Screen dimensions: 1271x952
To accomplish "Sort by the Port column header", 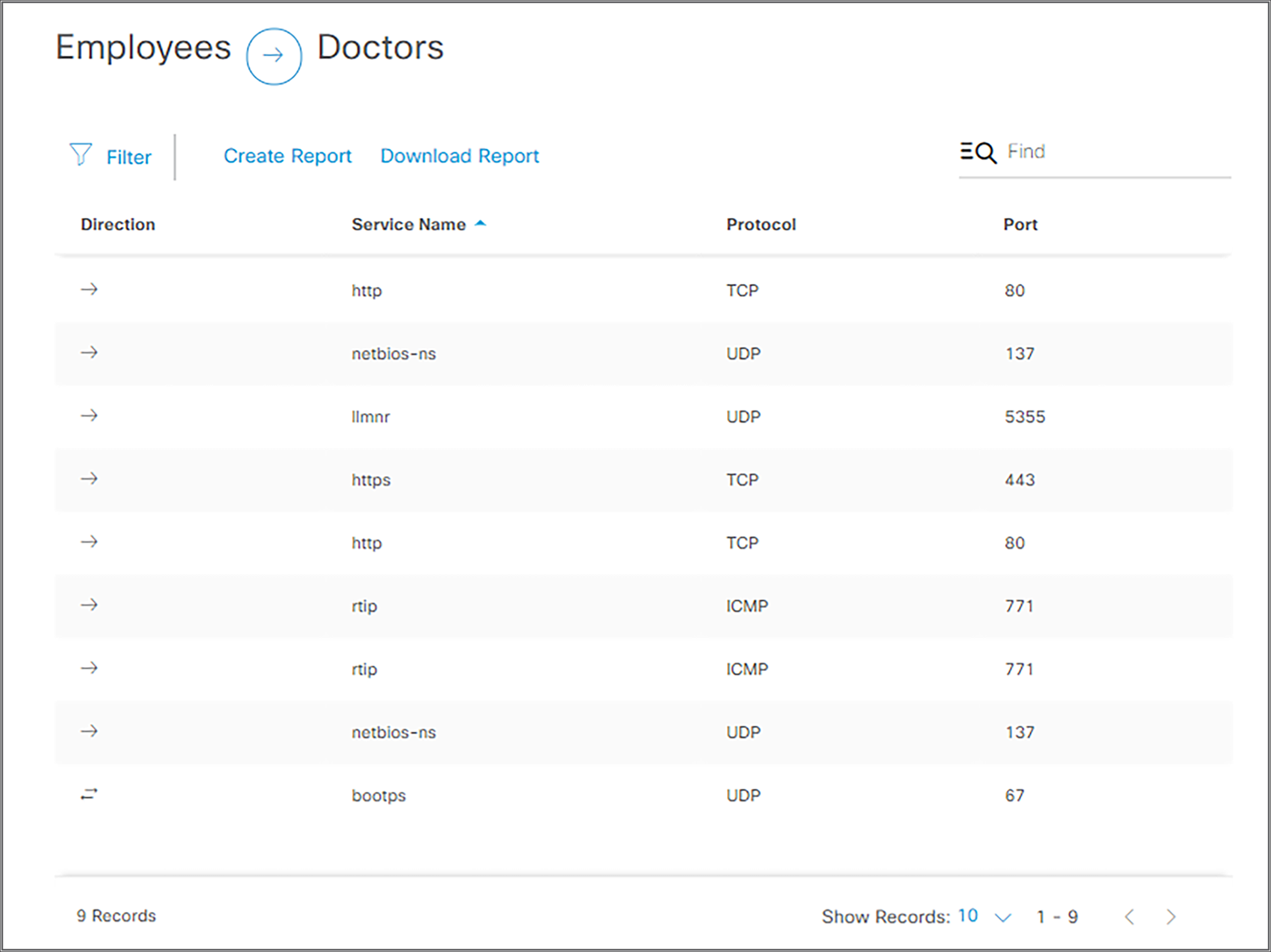I will coord(1020,225).
